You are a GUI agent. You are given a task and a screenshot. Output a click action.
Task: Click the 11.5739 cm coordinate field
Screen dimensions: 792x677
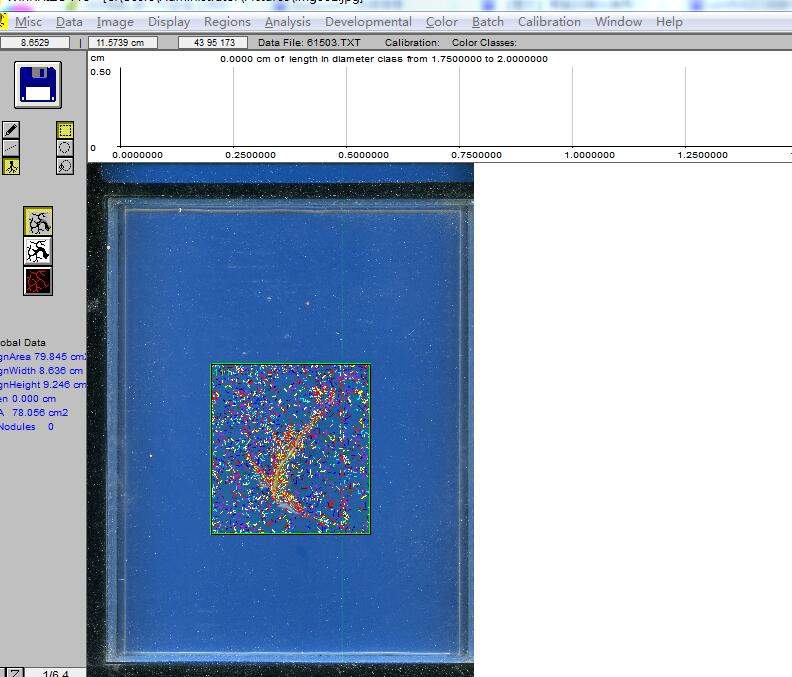pyautogui.click(x=123, y=43)
